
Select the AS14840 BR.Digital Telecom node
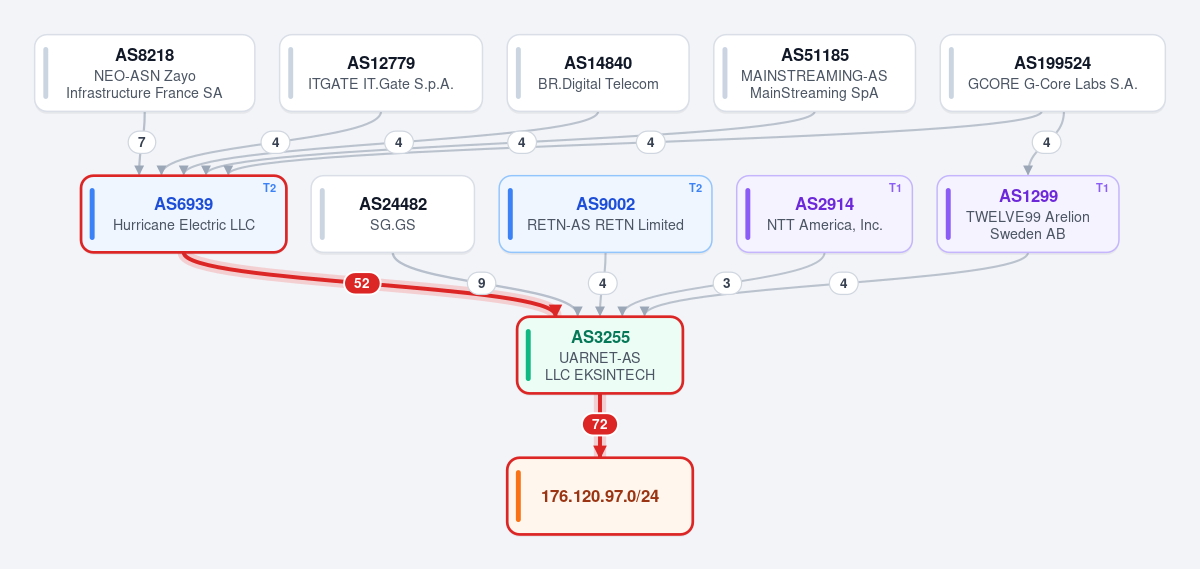[598, 73]
